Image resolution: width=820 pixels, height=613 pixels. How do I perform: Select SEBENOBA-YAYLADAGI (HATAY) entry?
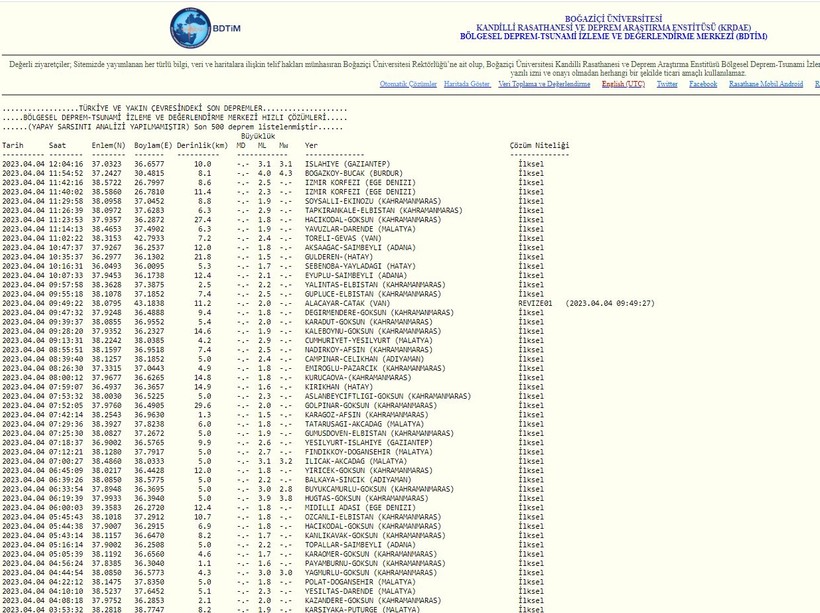(360, 266)
